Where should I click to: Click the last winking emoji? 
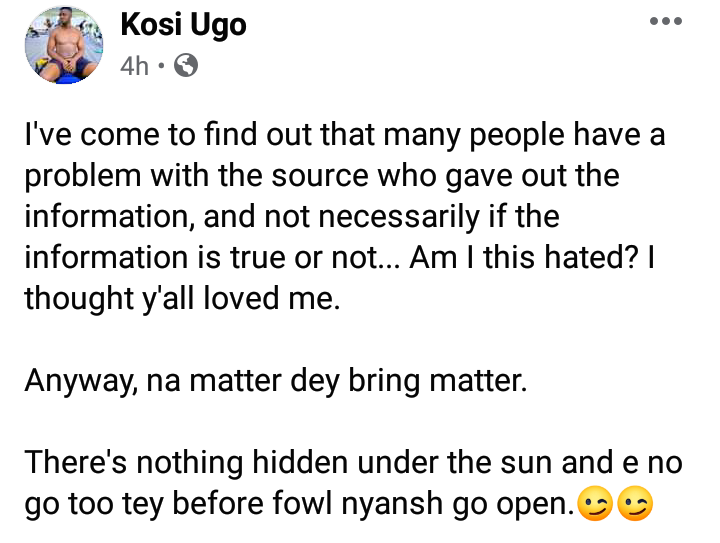635,504
